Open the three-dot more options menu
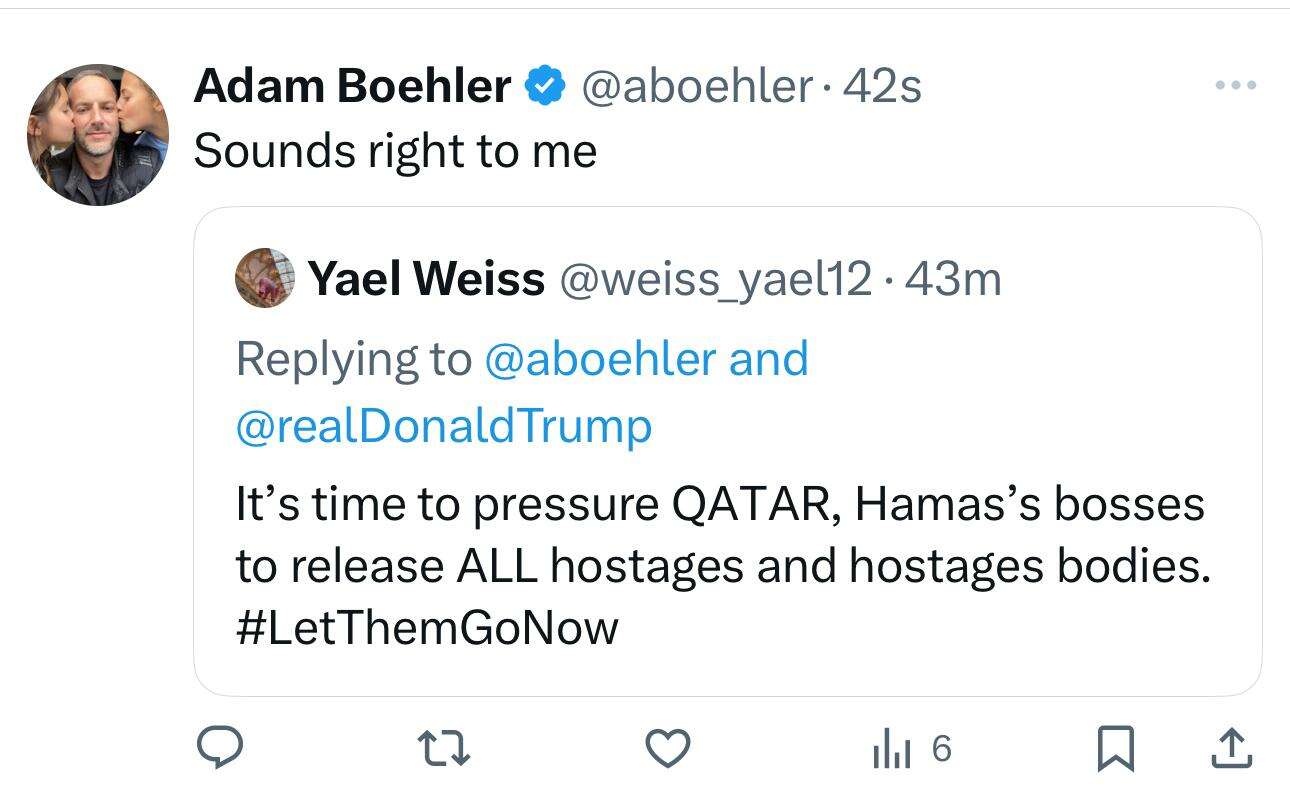The height and width of the screenshot is (806, 1290). tap(1235, 86)
